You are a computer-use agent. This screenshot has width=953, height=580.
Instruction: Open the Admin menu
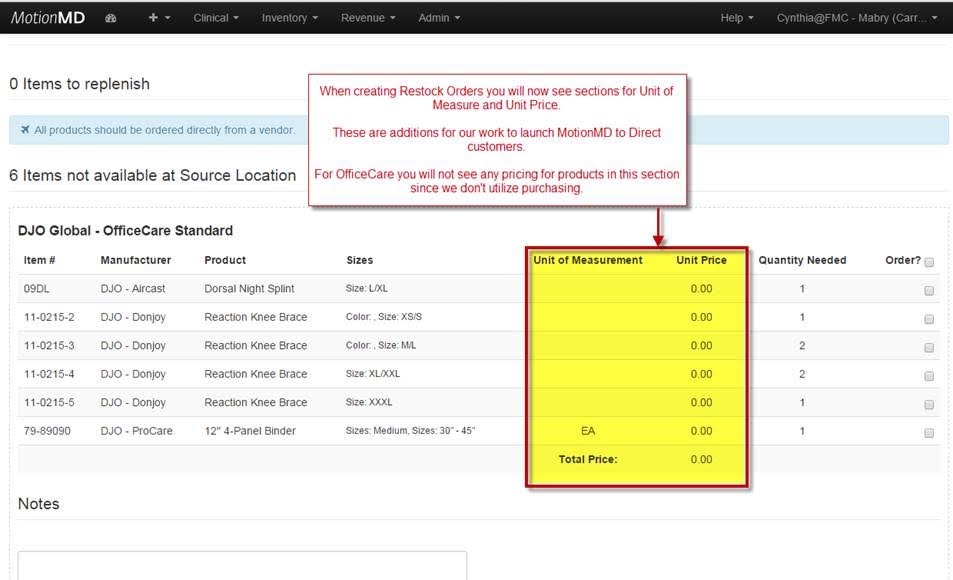pyautogui.click(x=439, y=18)
